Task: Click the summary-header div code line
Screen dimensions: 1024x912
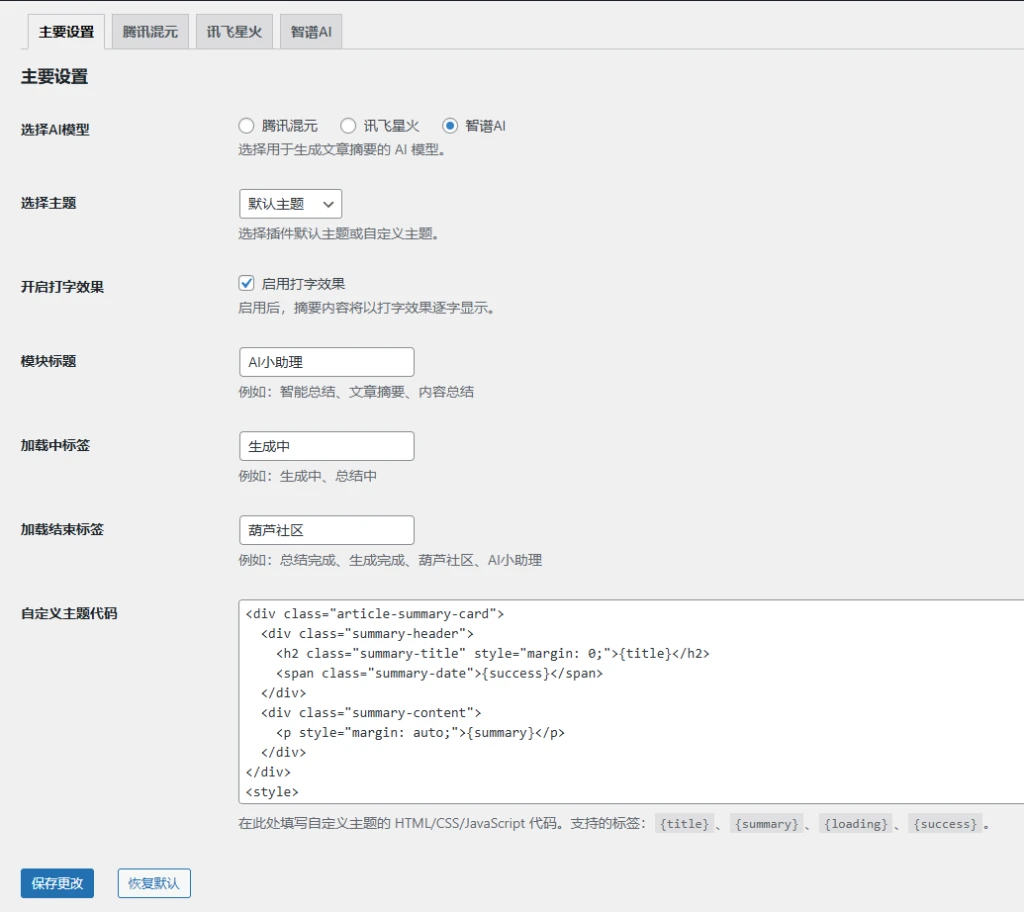Action: (x=367, y=634)
